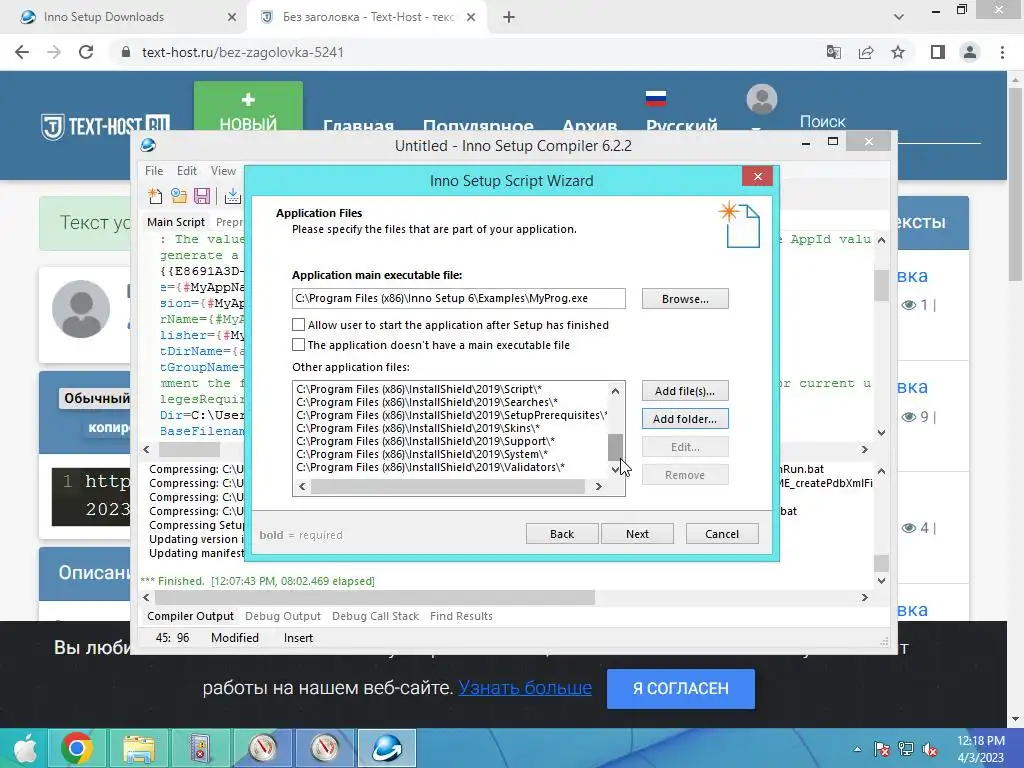Reload the text-host.ru page
This screenshot has height=768, width=1024.
pos(86,52)
